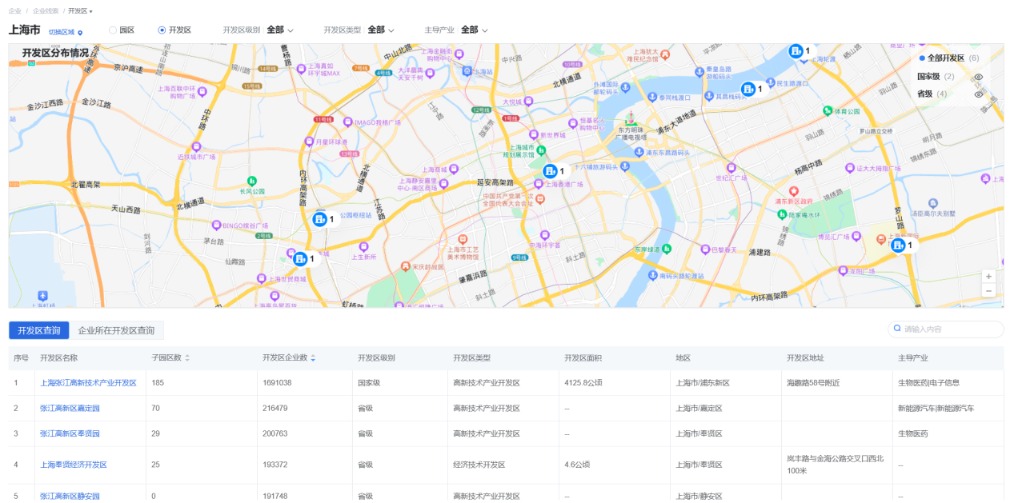Open the 上海张江高新技术产业开发区 link
The image size is (1014, 503).
88,383
